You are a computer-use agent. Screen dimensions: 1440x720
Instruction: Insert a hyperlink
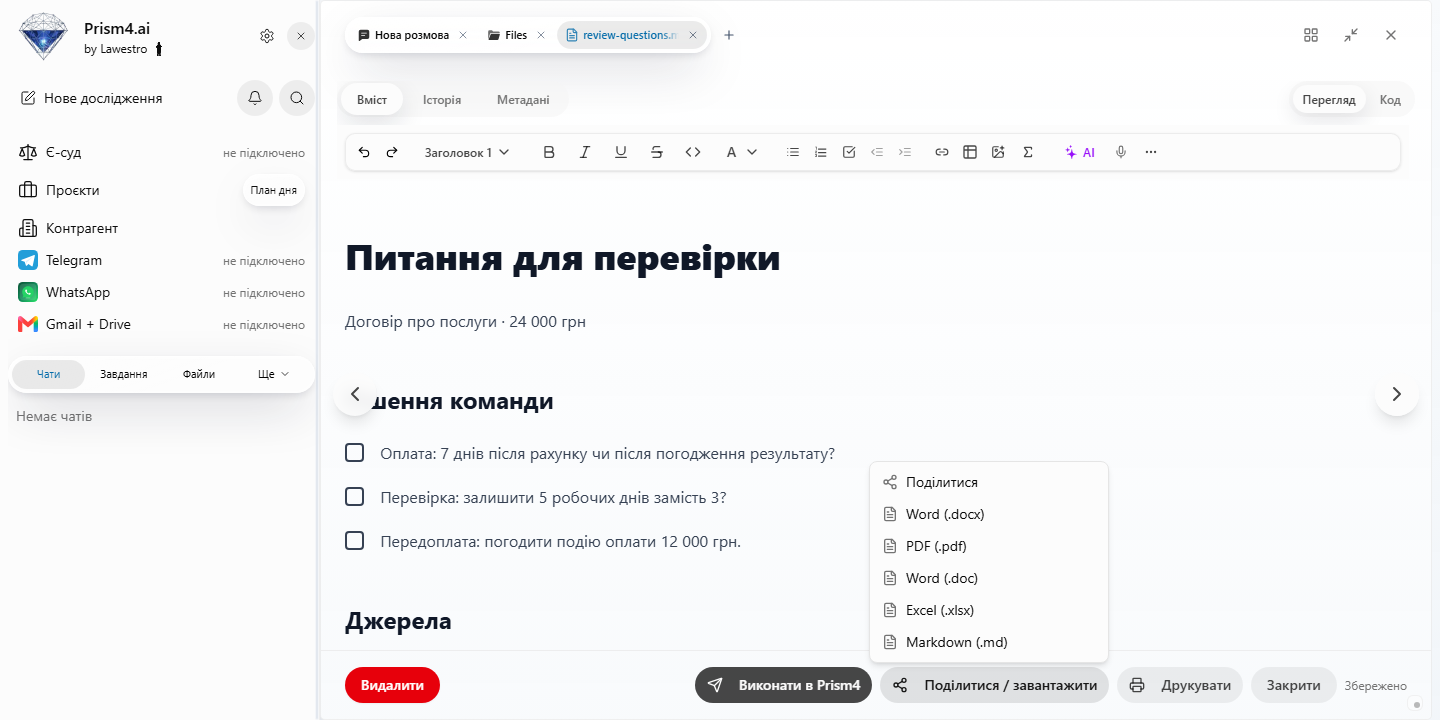coord(942,152)
